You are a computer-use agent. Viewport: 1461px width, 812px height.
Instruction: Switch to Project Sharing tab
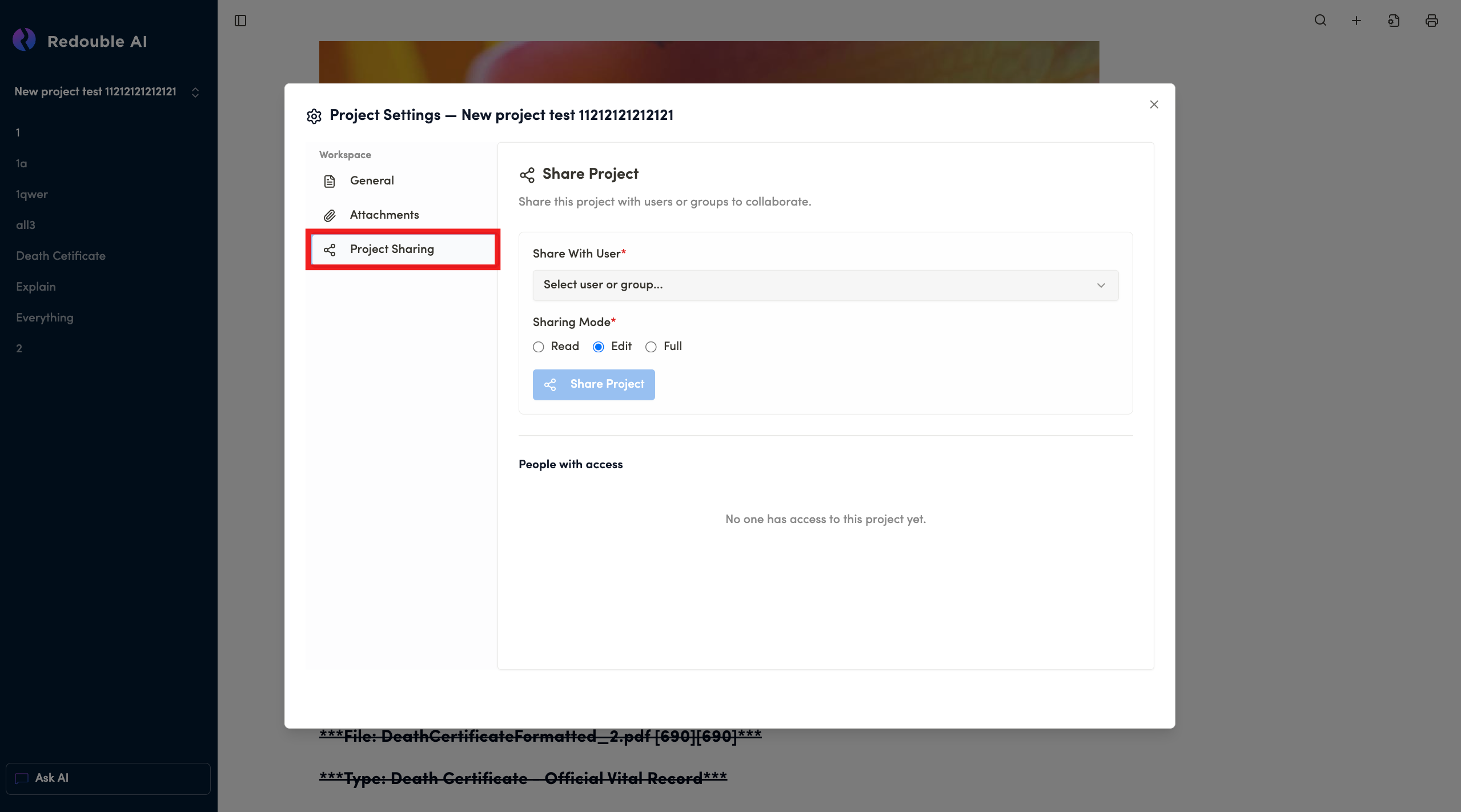click(392, 250)
